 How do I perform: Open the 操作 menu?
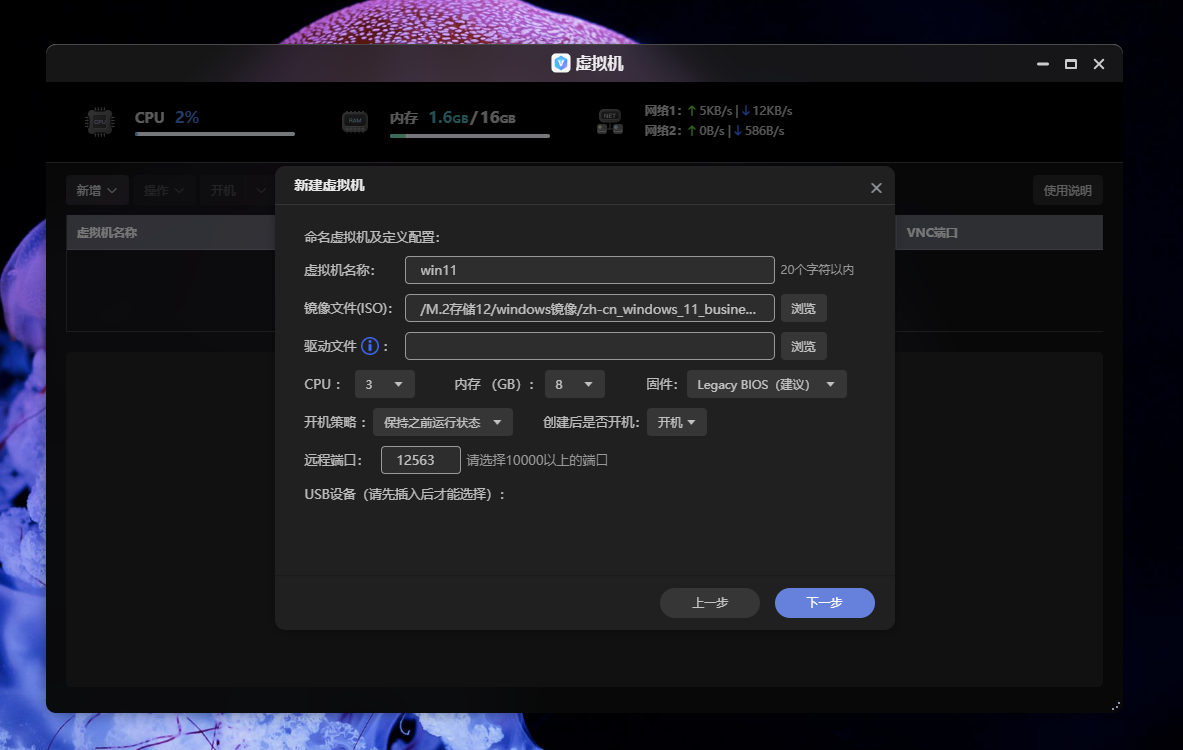[x=164, y=189]
